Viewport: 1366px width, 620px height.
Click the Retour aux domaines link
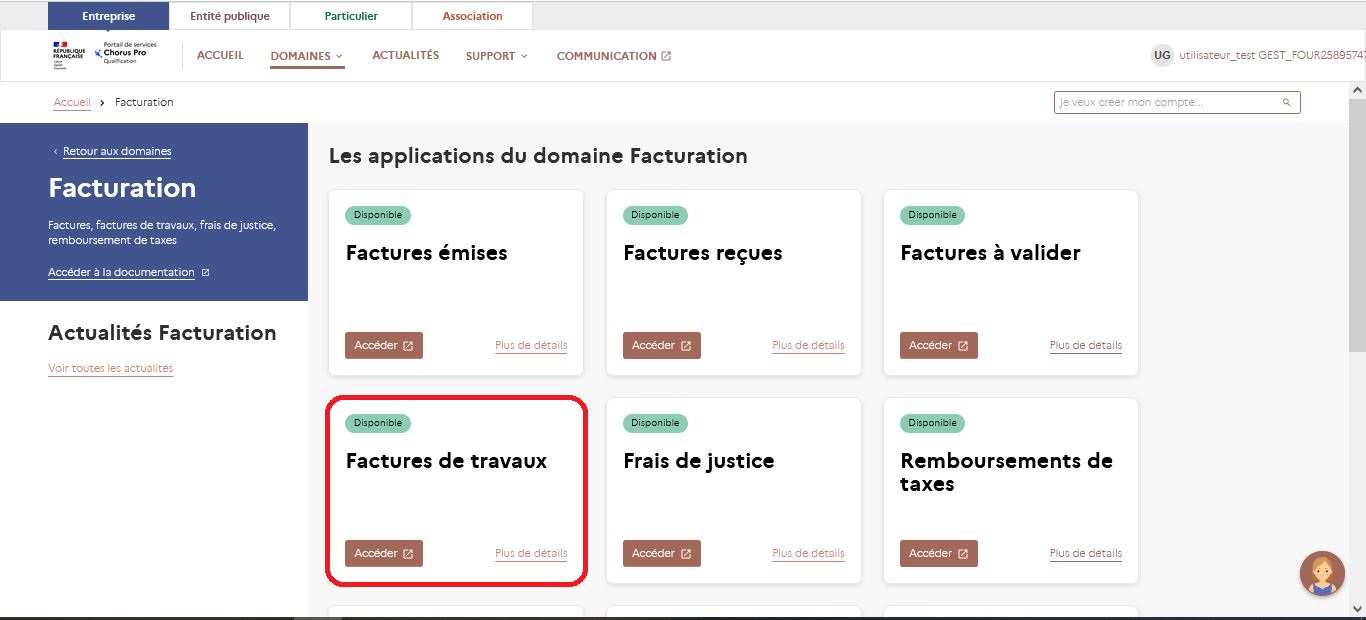(116, 150)
